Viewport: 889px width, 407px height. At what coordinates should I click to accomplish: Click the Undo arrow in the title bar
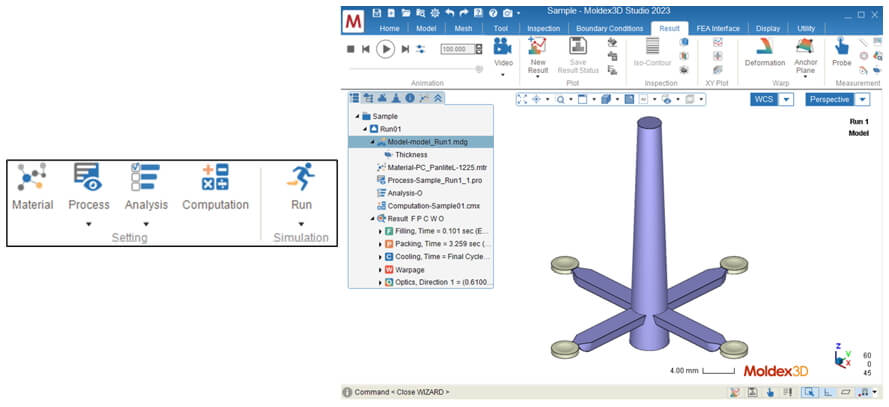coord(450,12)
